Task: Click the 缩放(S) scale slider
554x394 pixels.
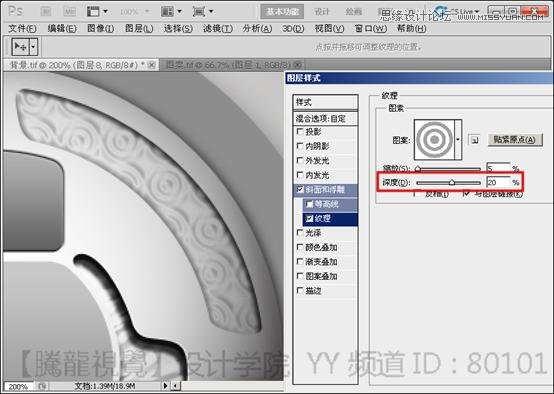Action: point(449,169)
